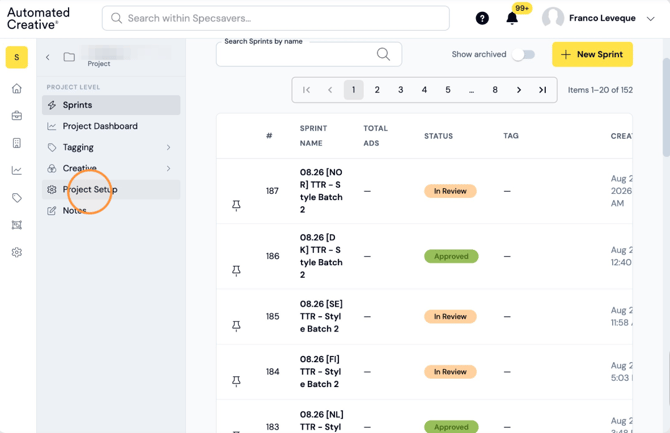Image resolution: width=670 pixels, height=433 pixels.
Task: Open the home icon in left rail
Action: (17, 88)
